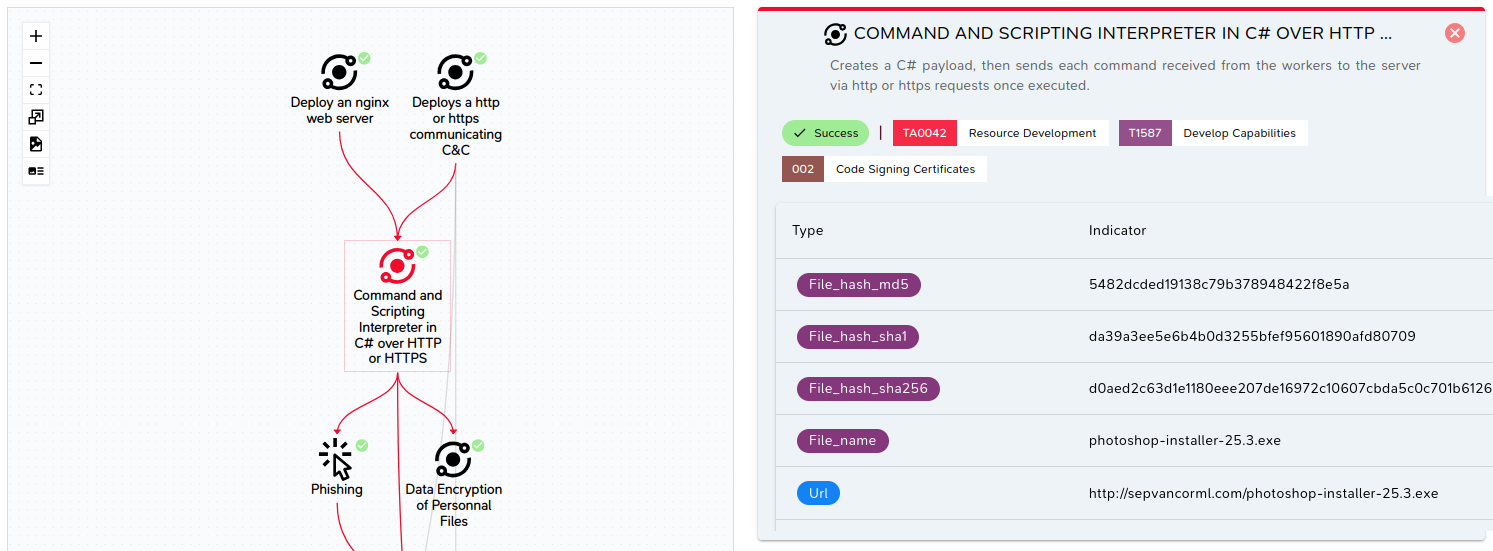
Task: Click the File_hash_sha1 type chip
Action: tap(857, 336)
